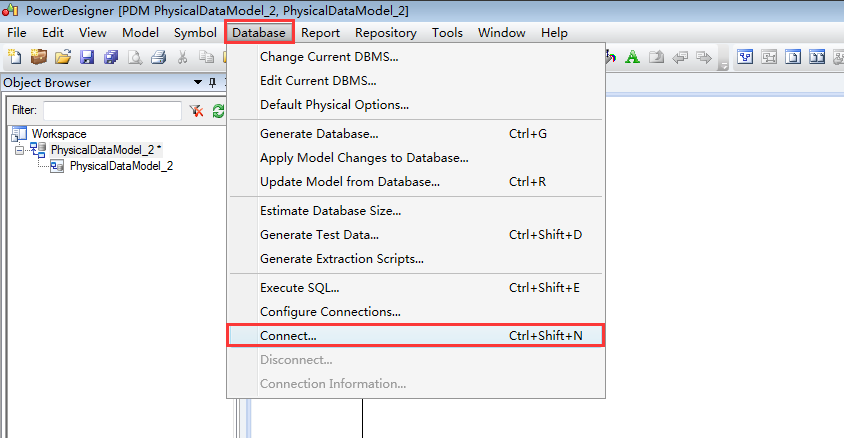Click the Save All multi-disk icon
844x438 pixels.
pos(111,57)
